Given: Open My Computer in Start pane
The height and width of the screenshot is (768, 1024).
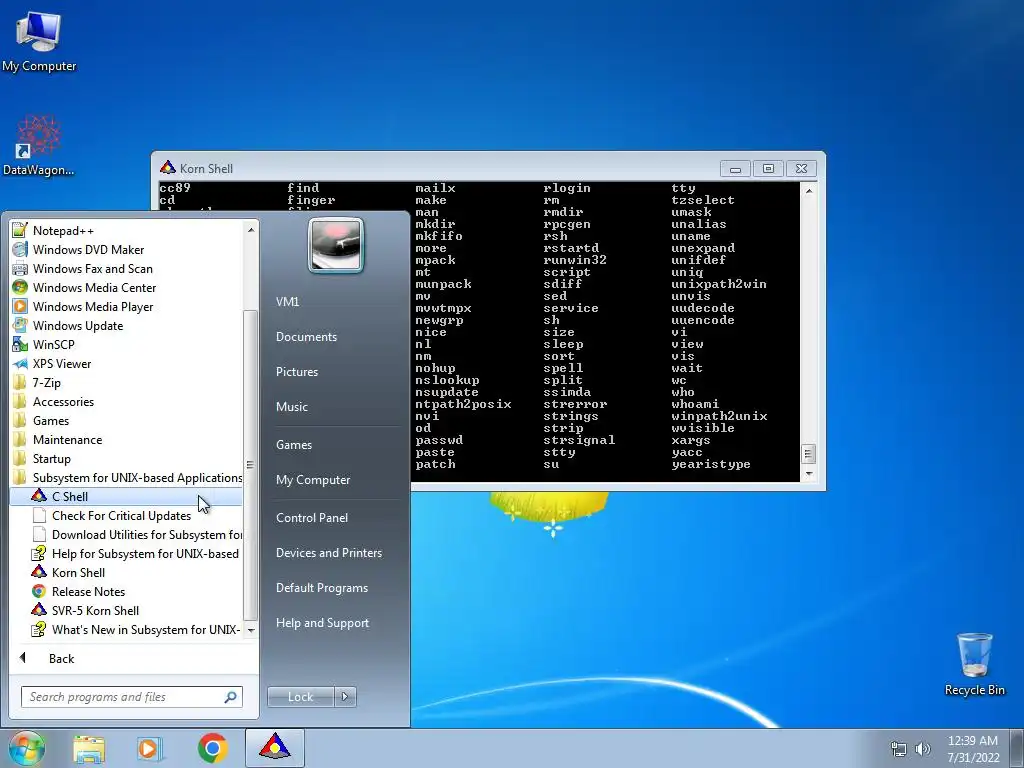Looking at the screenshot, I should pyautogui.click(x=313, y=480).
